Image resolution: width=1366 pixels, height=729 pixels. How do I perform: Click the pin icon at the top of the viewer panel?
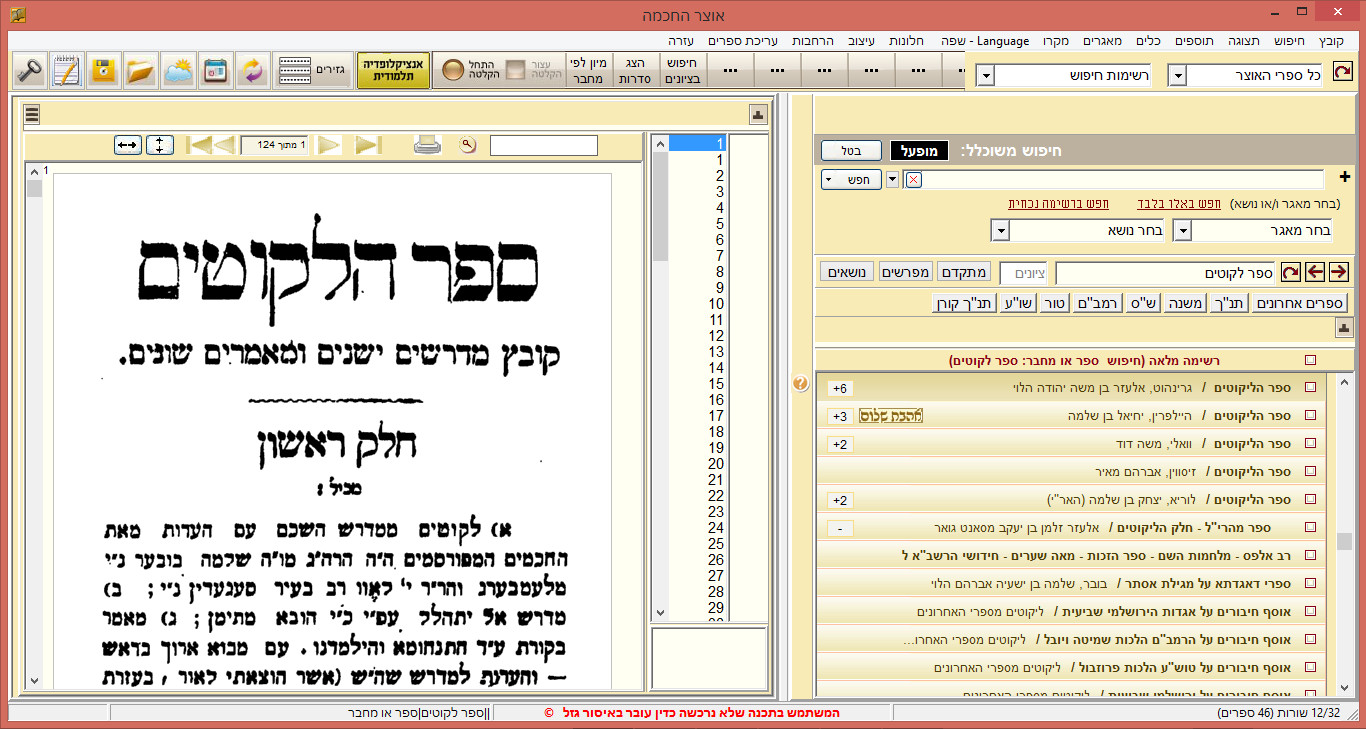tap(757, 115)
